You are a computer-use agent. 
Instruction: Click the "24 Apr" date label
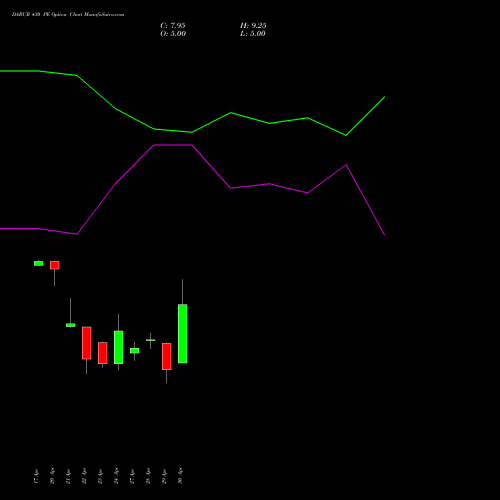pyautogui.click(x=116, y=476)
